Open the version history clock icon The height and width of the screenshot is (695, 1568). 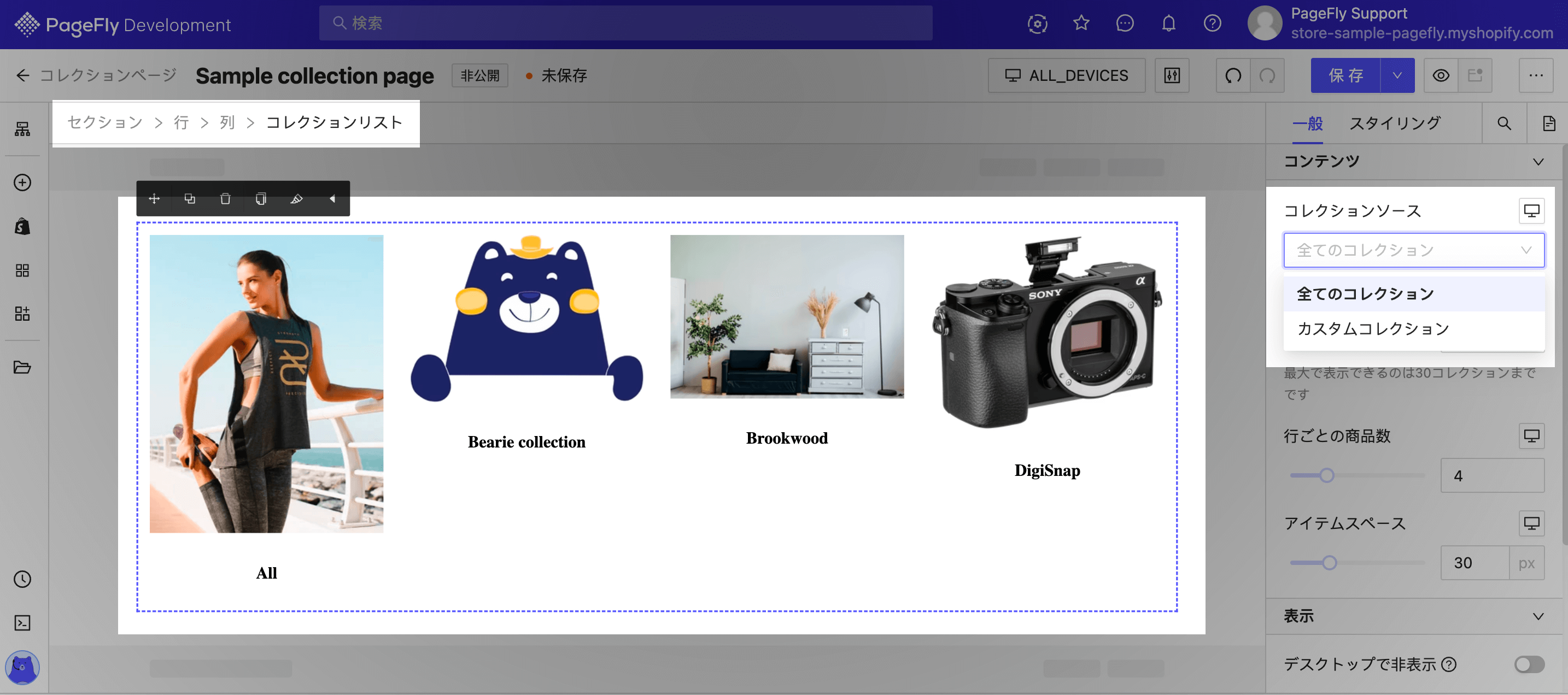(x=22, y=579)
